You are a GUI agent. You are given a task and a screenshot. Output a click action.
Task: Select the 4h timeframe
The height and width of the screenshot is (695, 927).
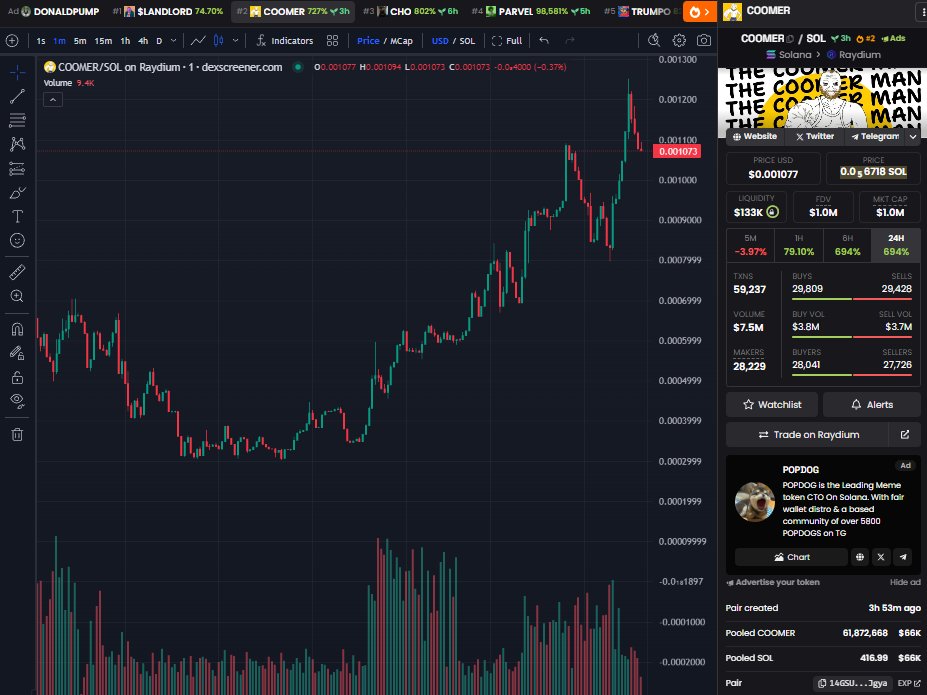(142, 41)
